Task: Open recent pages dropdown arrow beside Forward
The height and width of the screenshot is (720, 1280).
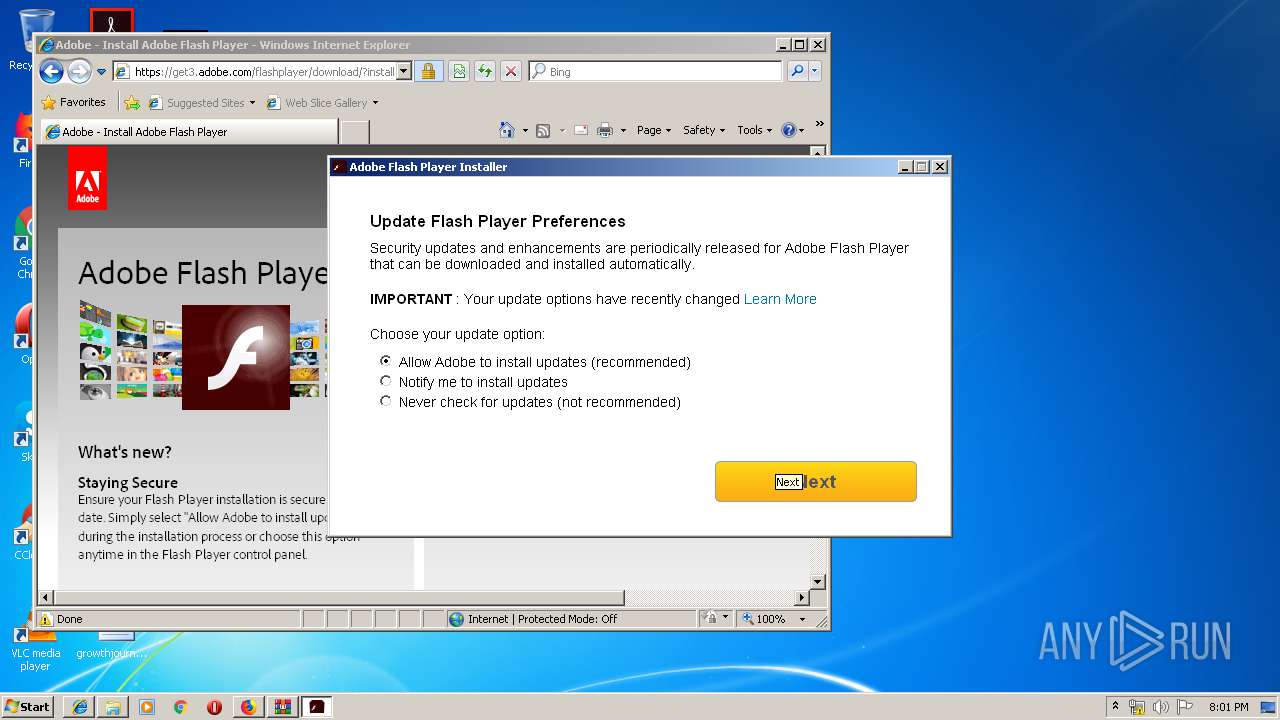Action: coord(101,72)
